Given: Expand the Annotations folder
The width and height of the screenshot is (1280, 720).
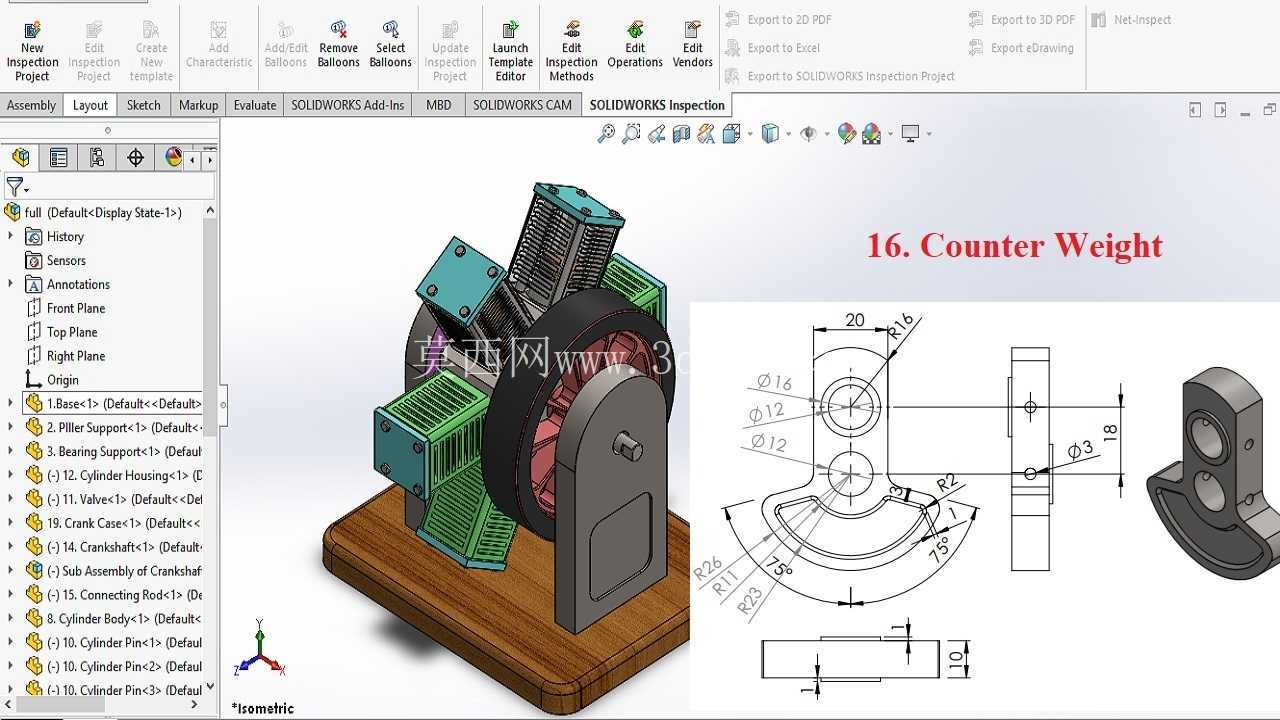Looking at the screenshot, I should point(11,284).
